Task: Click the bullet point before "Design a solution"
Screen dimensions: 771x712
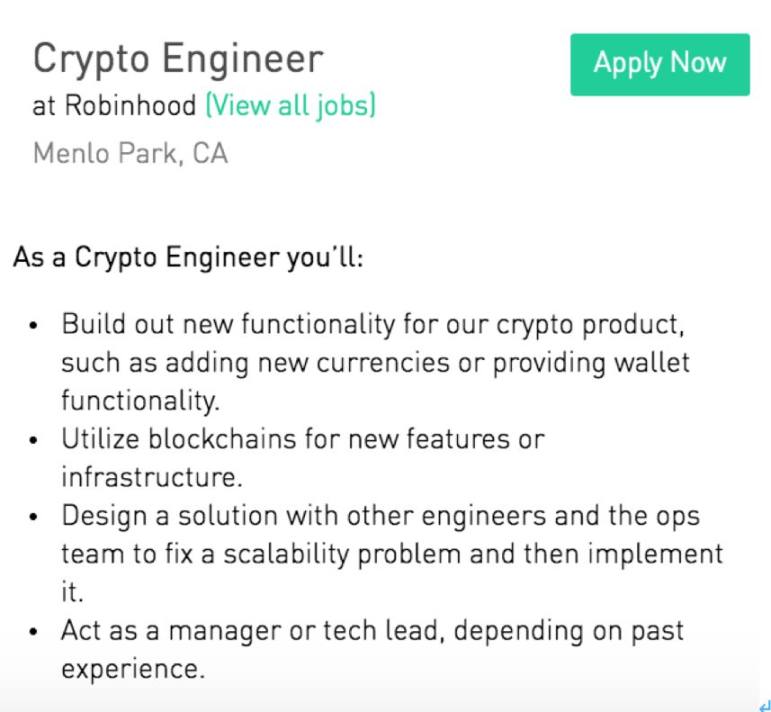Action: (x=36, y=517)
